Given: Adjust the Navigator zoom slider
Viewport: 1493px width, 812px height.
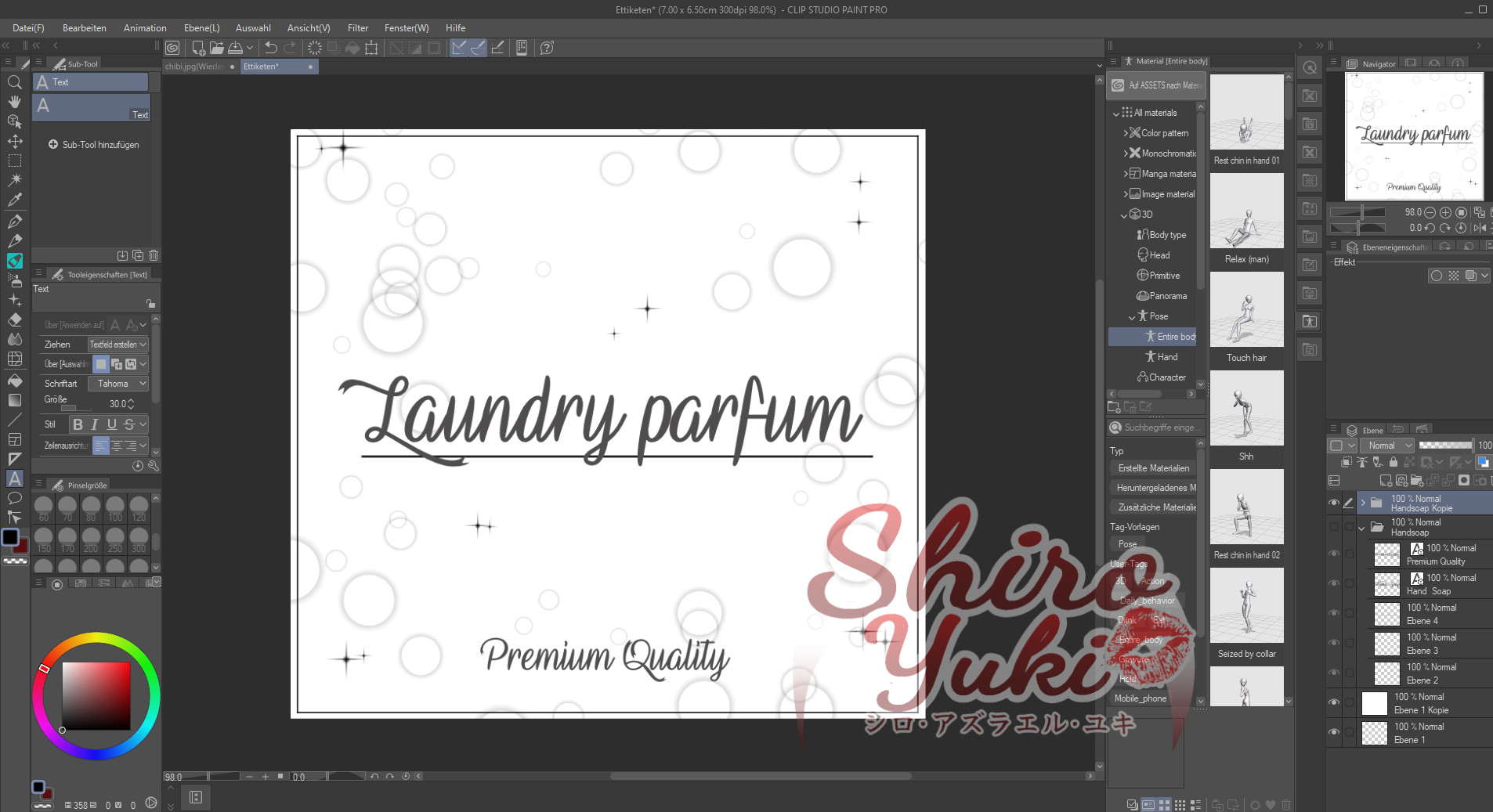Looking at the screenshot, I should click(1357, 212).
